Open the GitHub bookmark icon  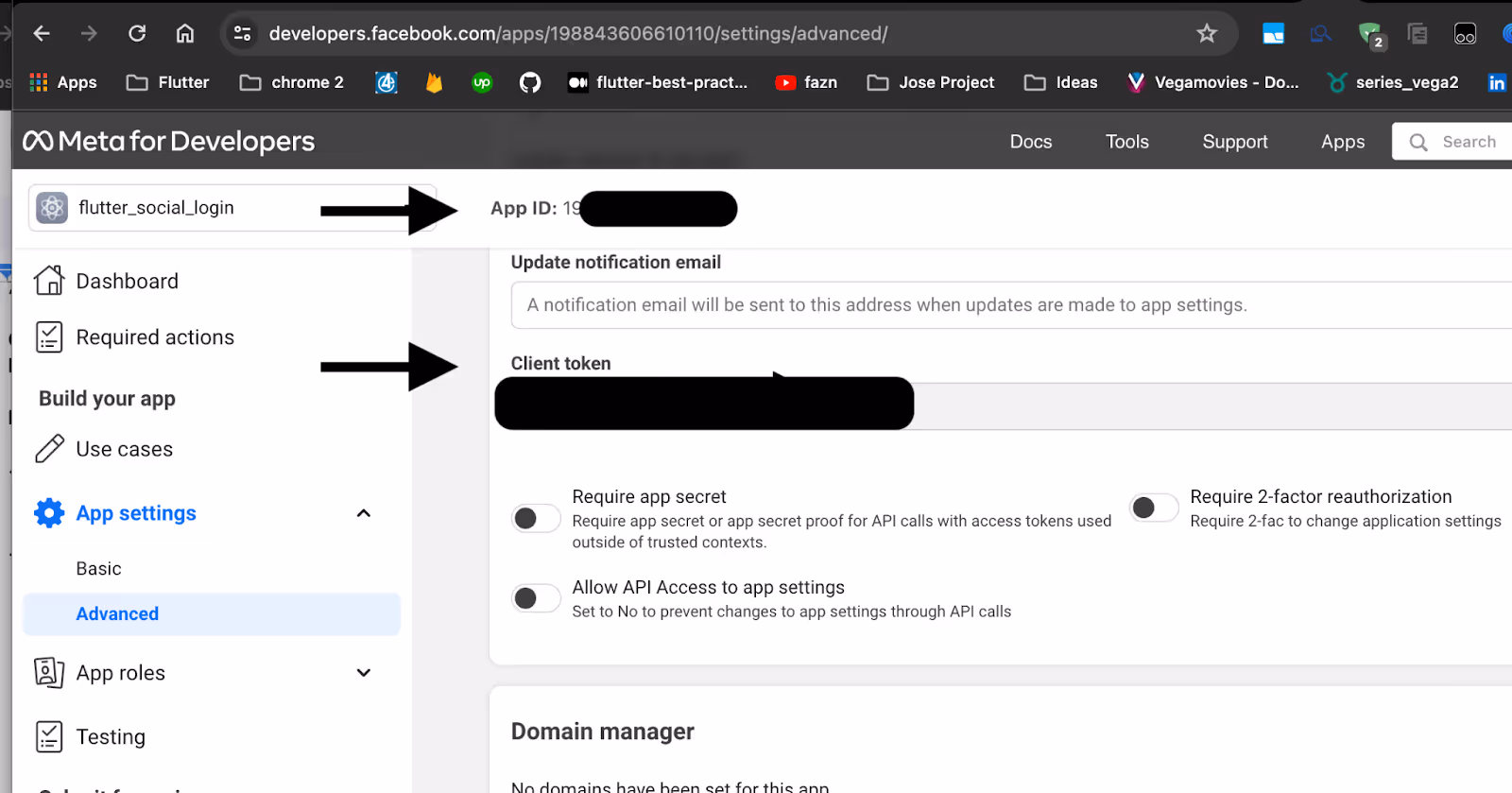pyautogui.click(x=530, y=83)
